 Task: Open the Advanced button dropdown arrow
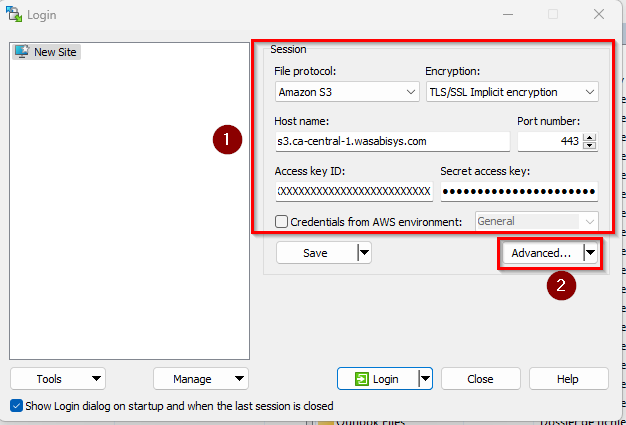click(590, 253)
